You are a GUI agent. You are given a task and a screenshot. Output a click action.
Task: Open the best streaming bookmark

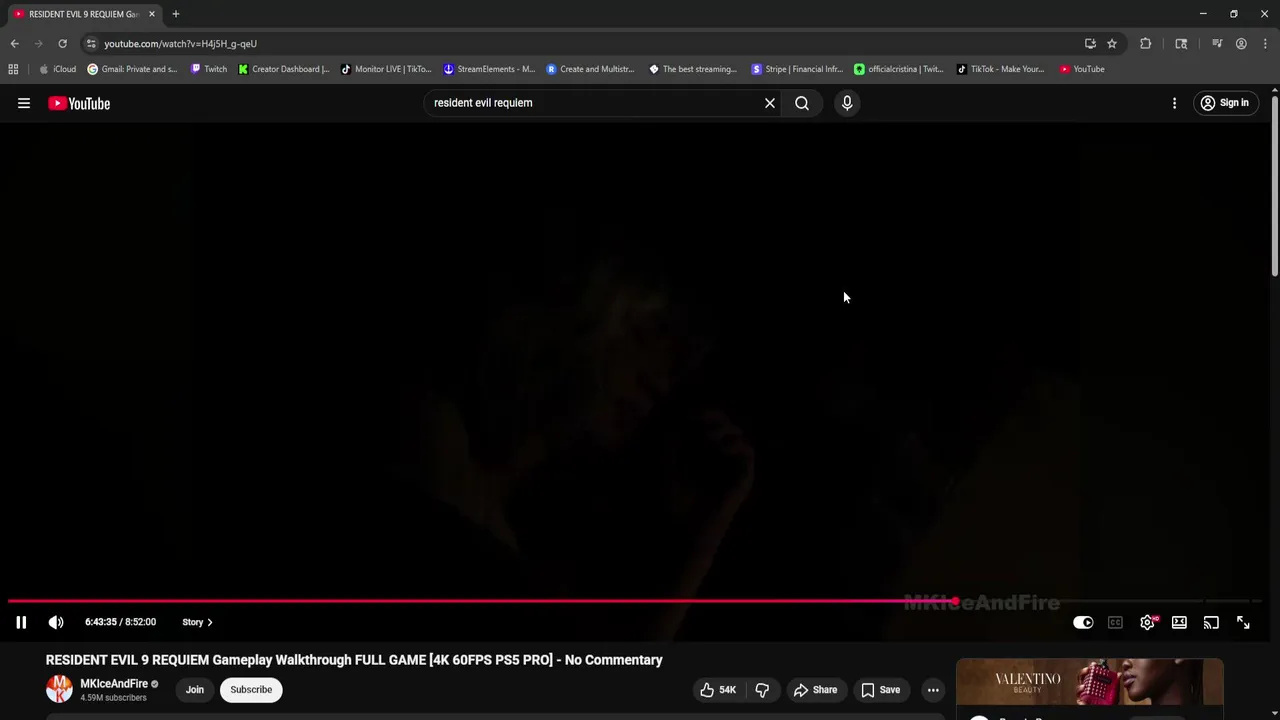point(693,69)
